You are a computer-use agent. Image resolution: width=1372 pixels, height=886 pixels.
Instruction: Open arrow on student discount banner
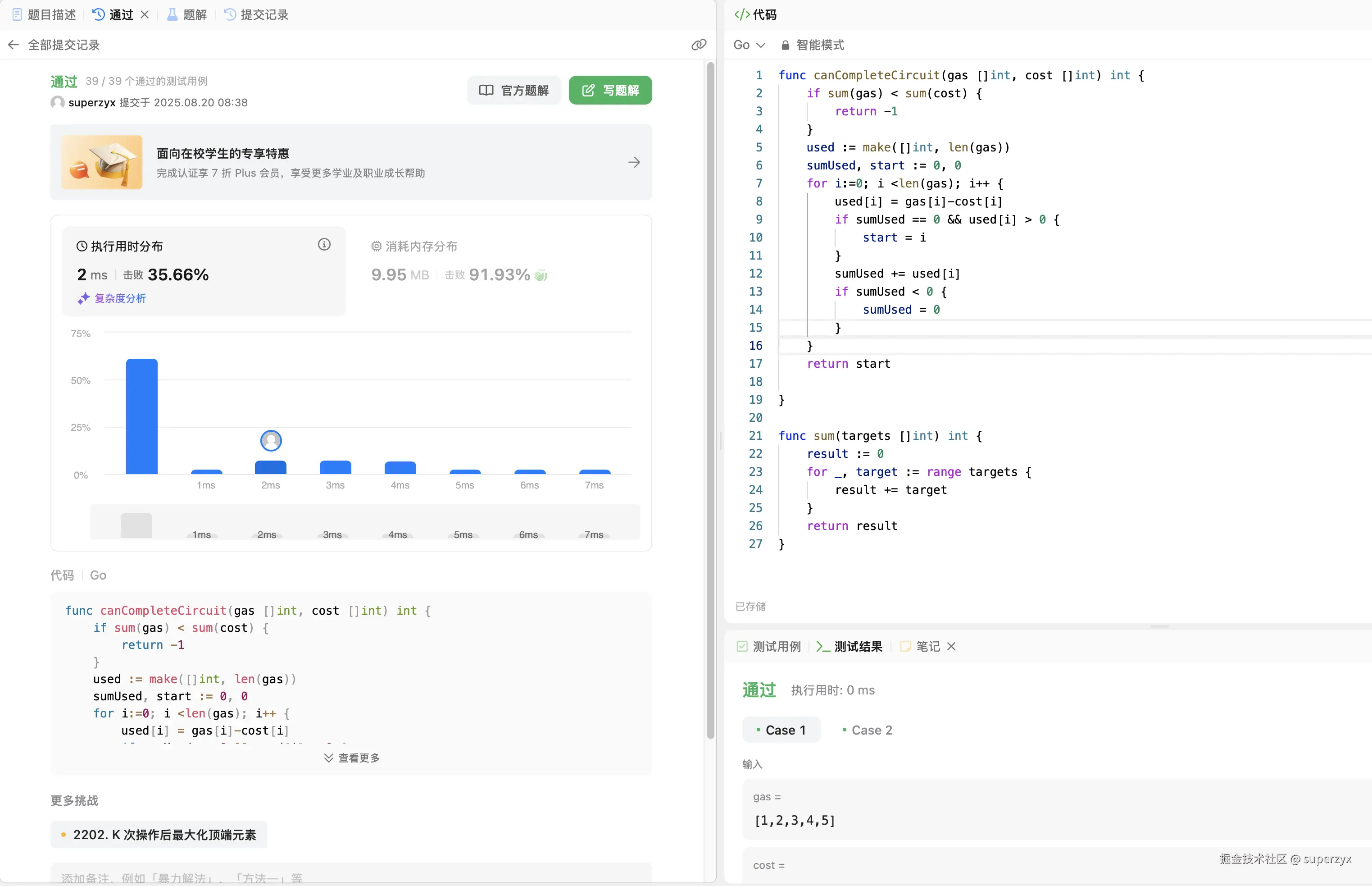click(634, 162)
